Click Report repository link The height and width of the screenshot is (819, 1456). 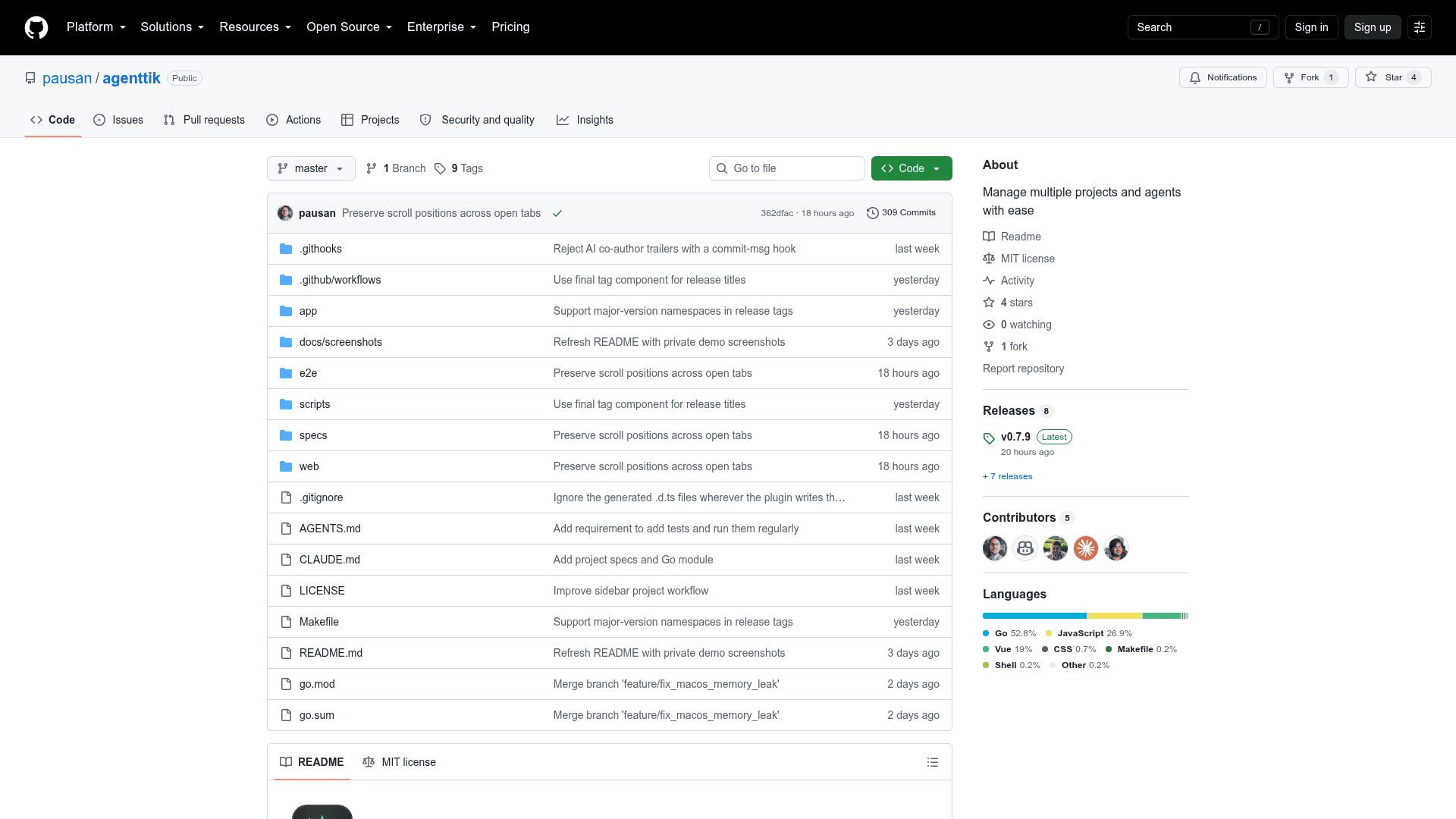[x=1023, y=369]
